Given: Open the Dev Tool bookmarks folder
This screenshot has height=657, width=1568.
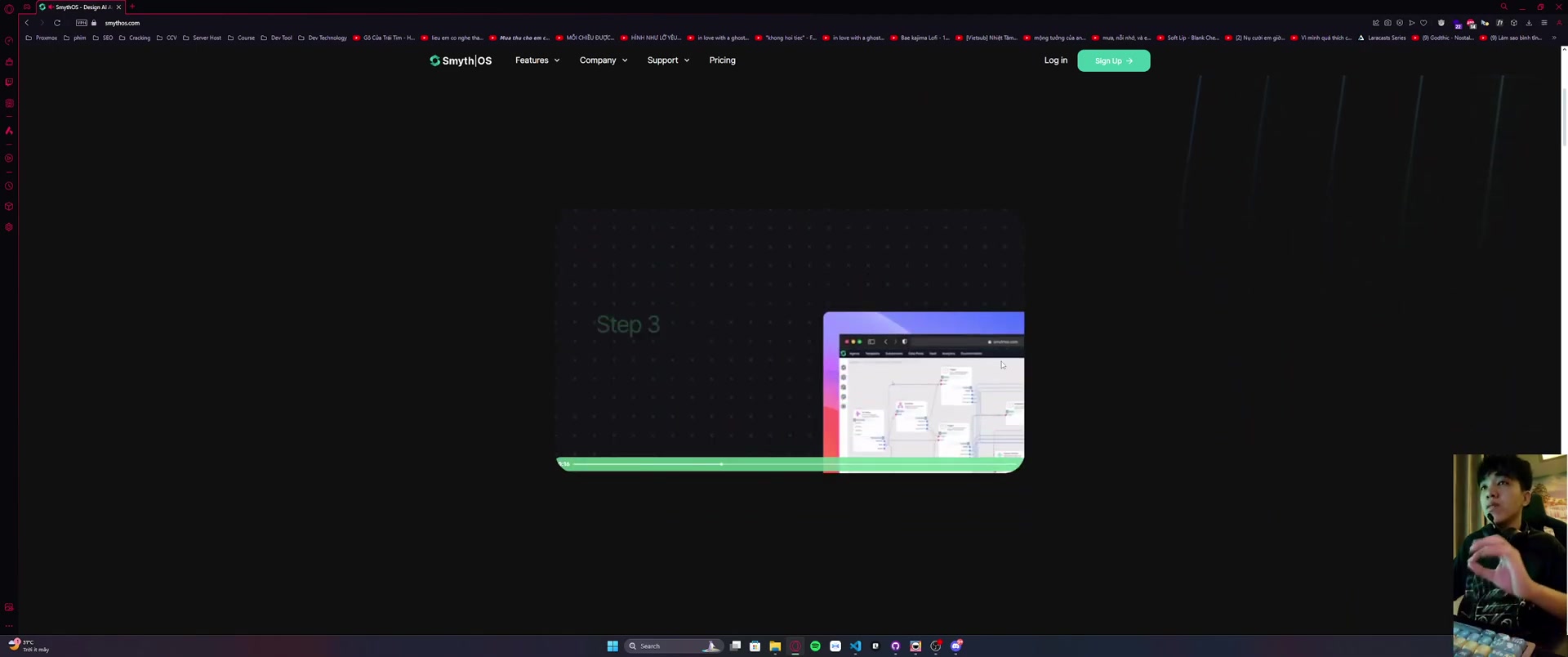Looking at the screenshot, I should (277, 38).
